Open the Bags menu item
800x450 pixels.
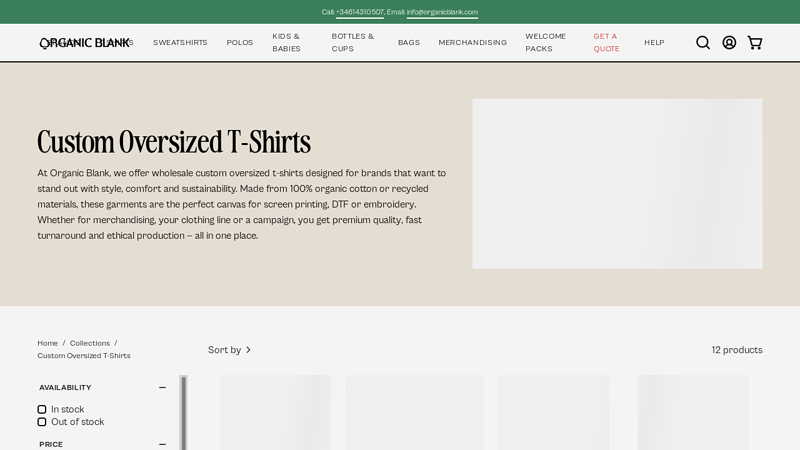click(409, 42)
